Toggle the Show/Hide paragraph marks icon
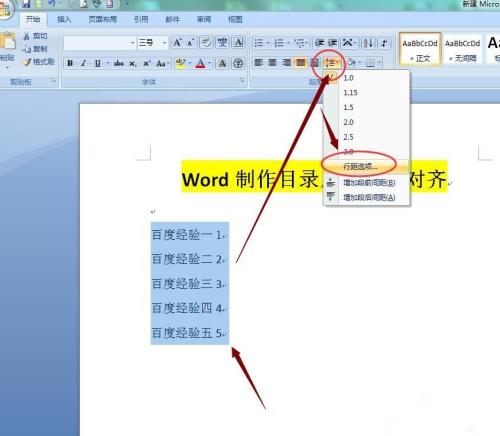 pyautogui.click(x=384, y=43)
